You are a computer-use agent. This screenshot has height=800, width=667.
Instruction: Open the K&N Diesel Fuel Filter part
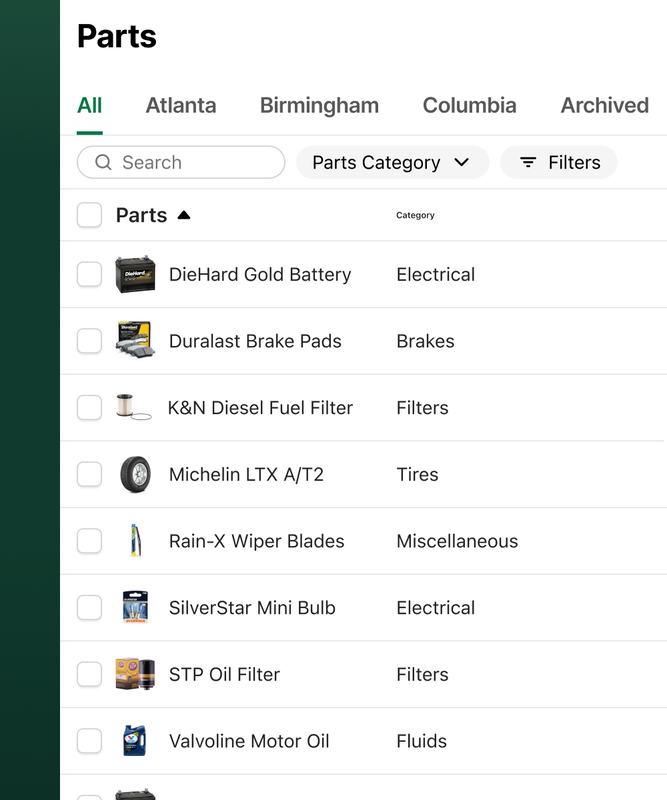pos(260,408)
